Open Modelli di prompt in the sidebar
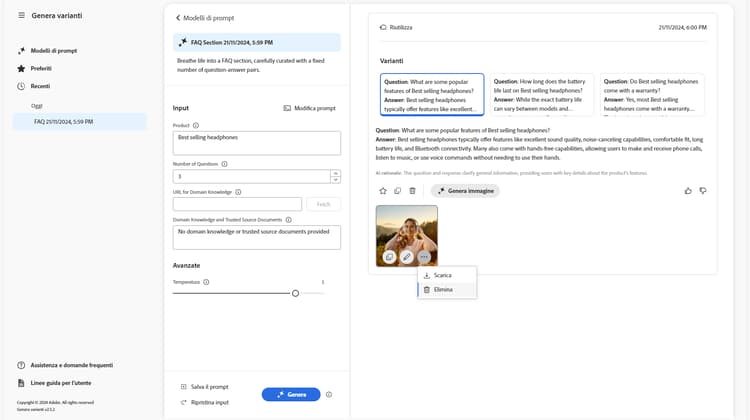The height and width of the screenshot is (420, 750). [48, 51]
